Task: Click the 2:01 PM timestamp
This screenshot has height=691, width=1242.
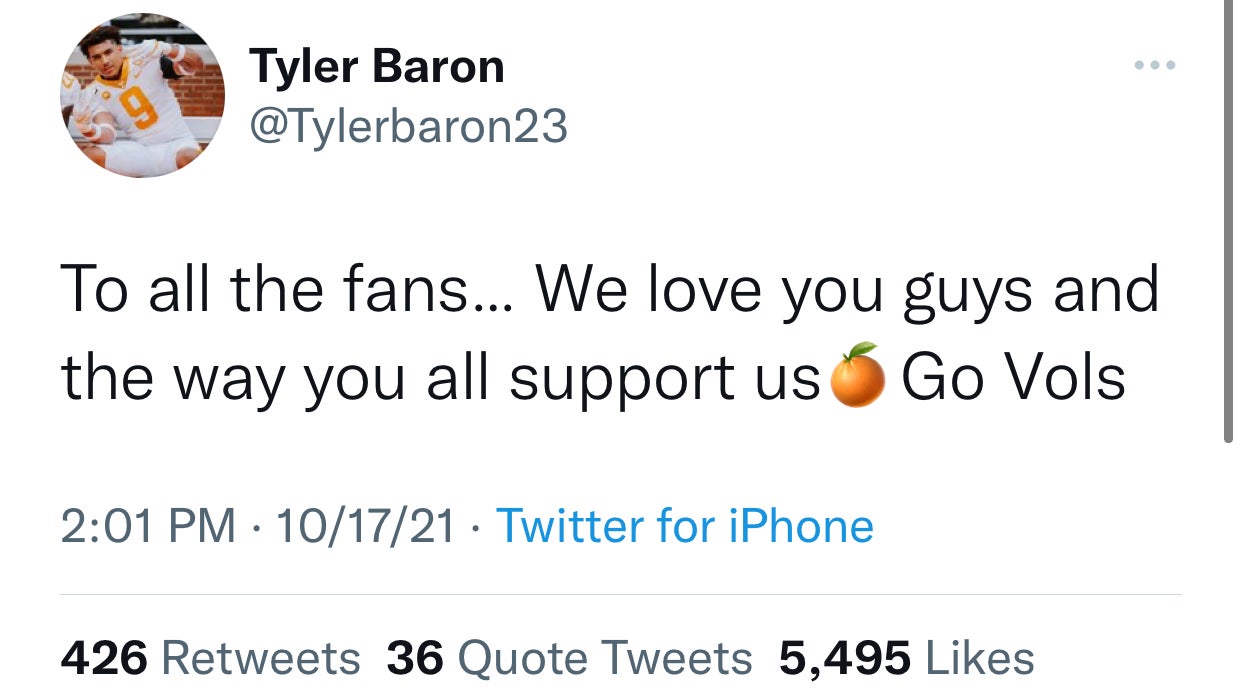Action: tap(148, 525)
